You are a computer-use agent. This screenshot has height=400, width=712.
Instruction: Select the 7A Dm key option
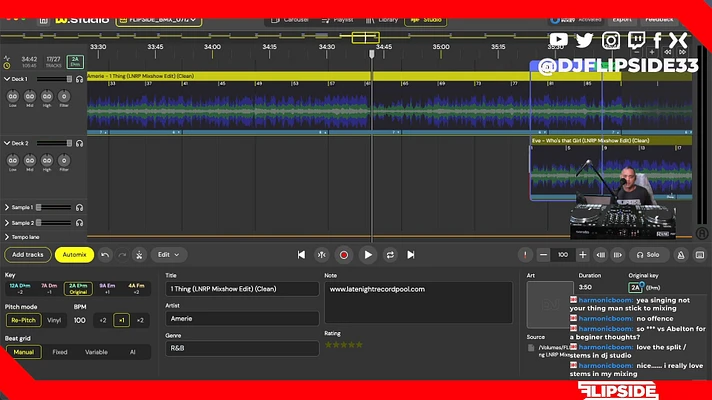coord(49,289)
